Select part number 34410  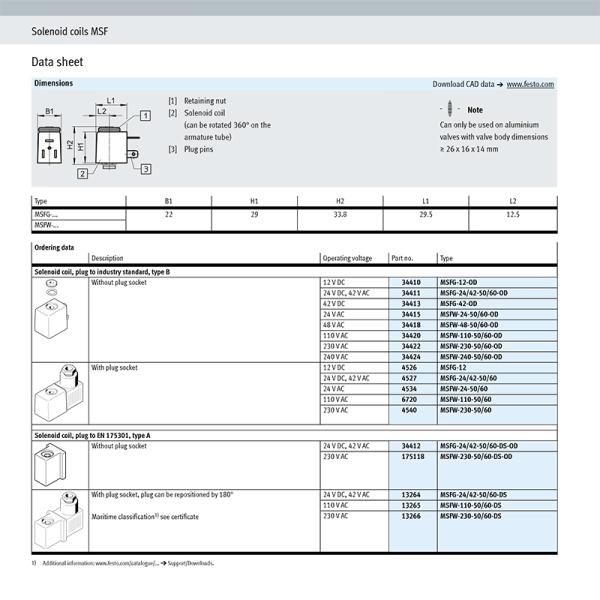pyautogui.click(x=410, y=283)
